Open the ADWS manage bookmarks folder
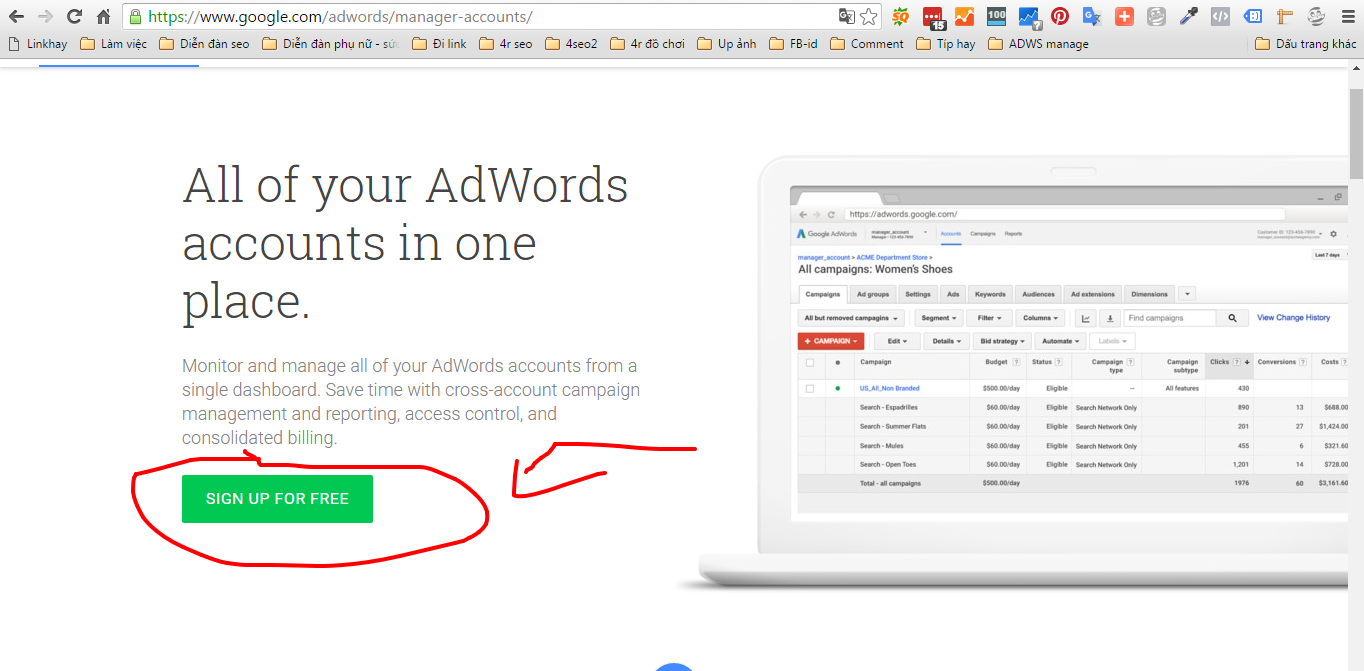Screen dimensions: 1364x671 [1038, 44]
